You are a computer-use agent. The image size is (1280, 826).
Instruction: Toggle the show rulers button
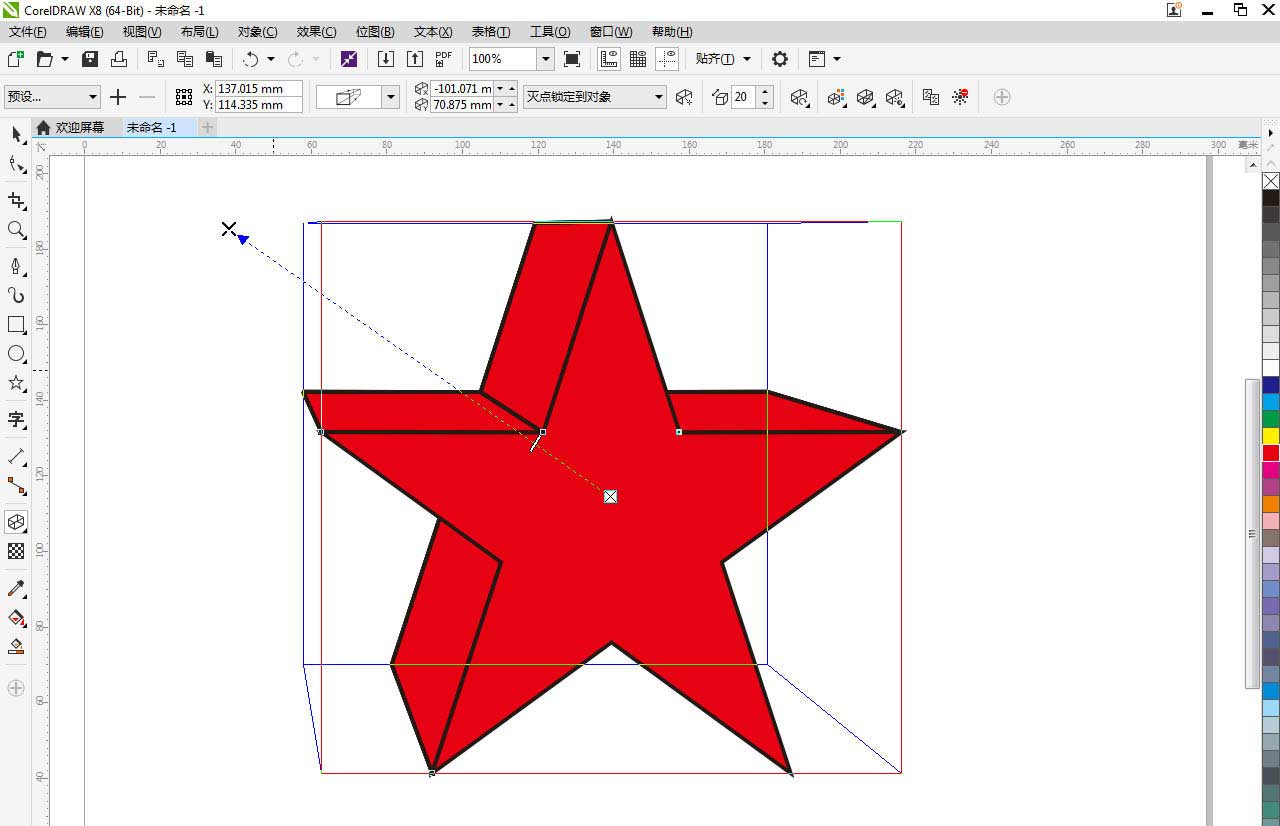(x=608, y=59)
